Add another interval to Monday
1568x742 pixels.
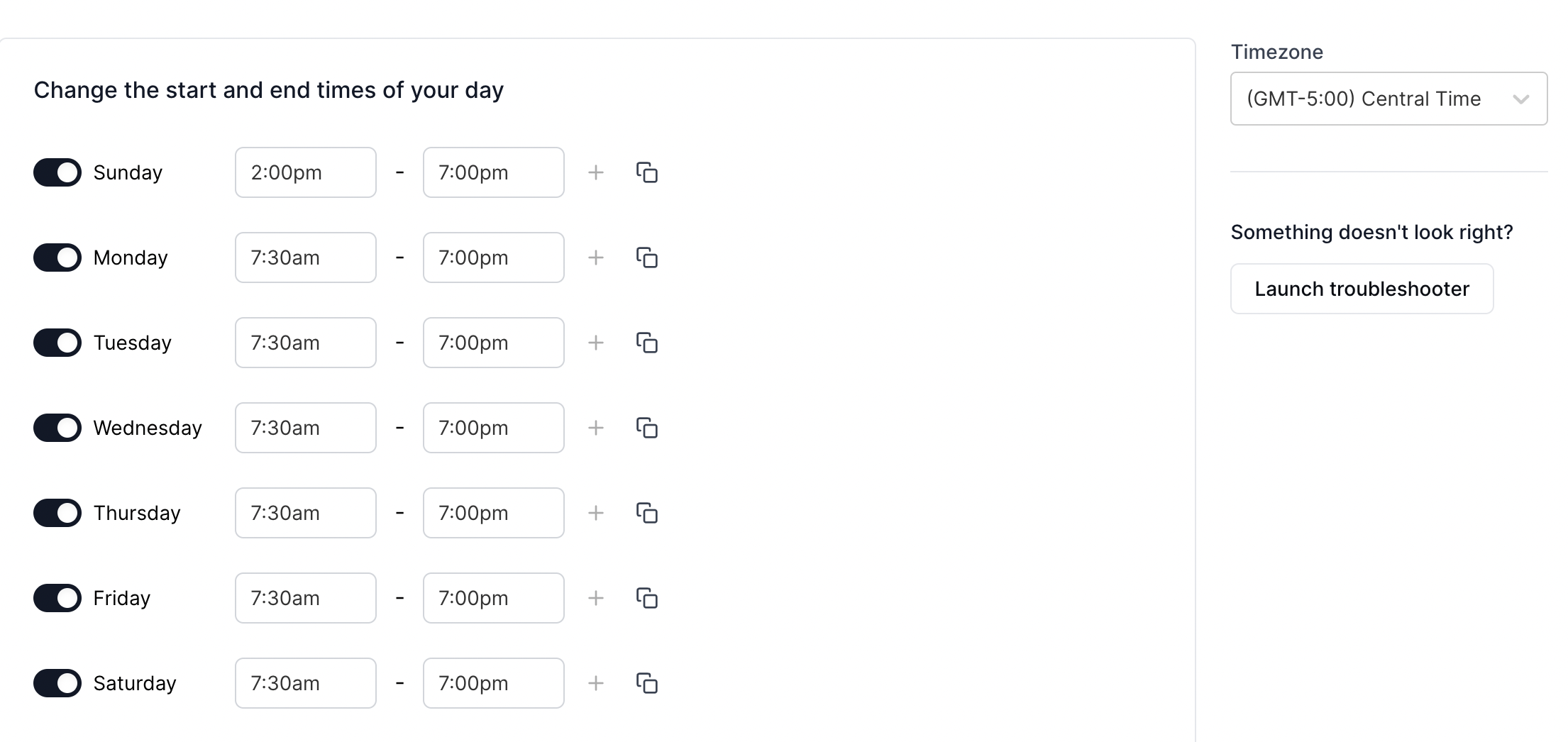(x=596, y=258)
